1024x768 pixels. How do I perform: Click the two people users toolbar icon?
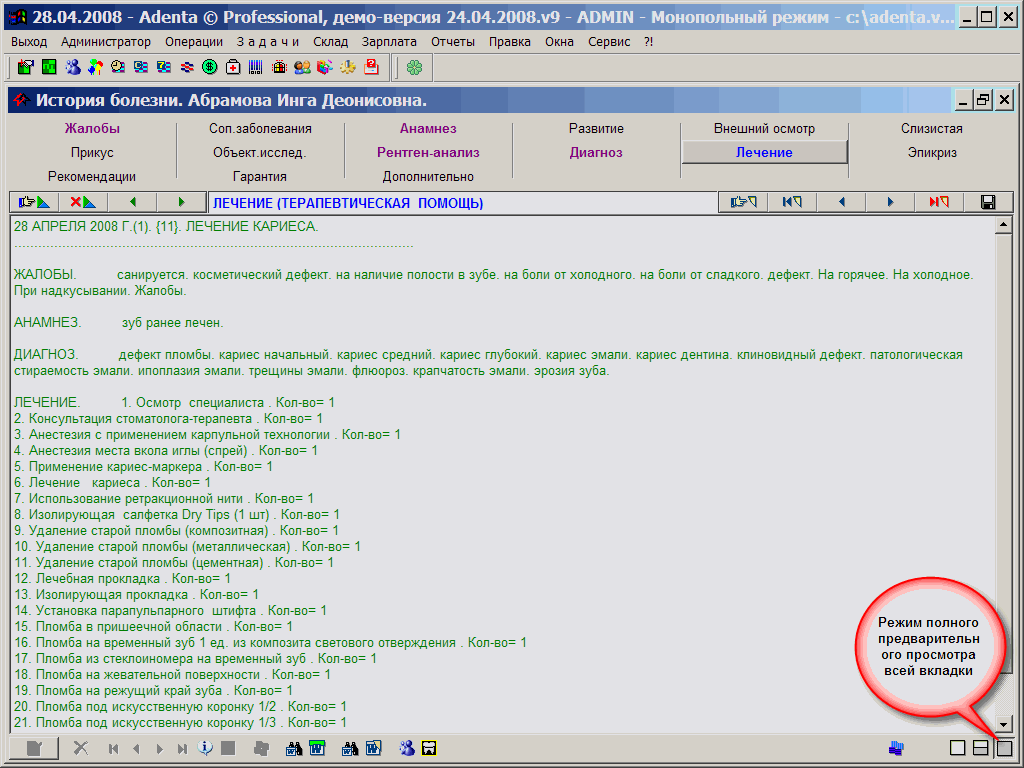pyautogui.click(x=302, y=67)
